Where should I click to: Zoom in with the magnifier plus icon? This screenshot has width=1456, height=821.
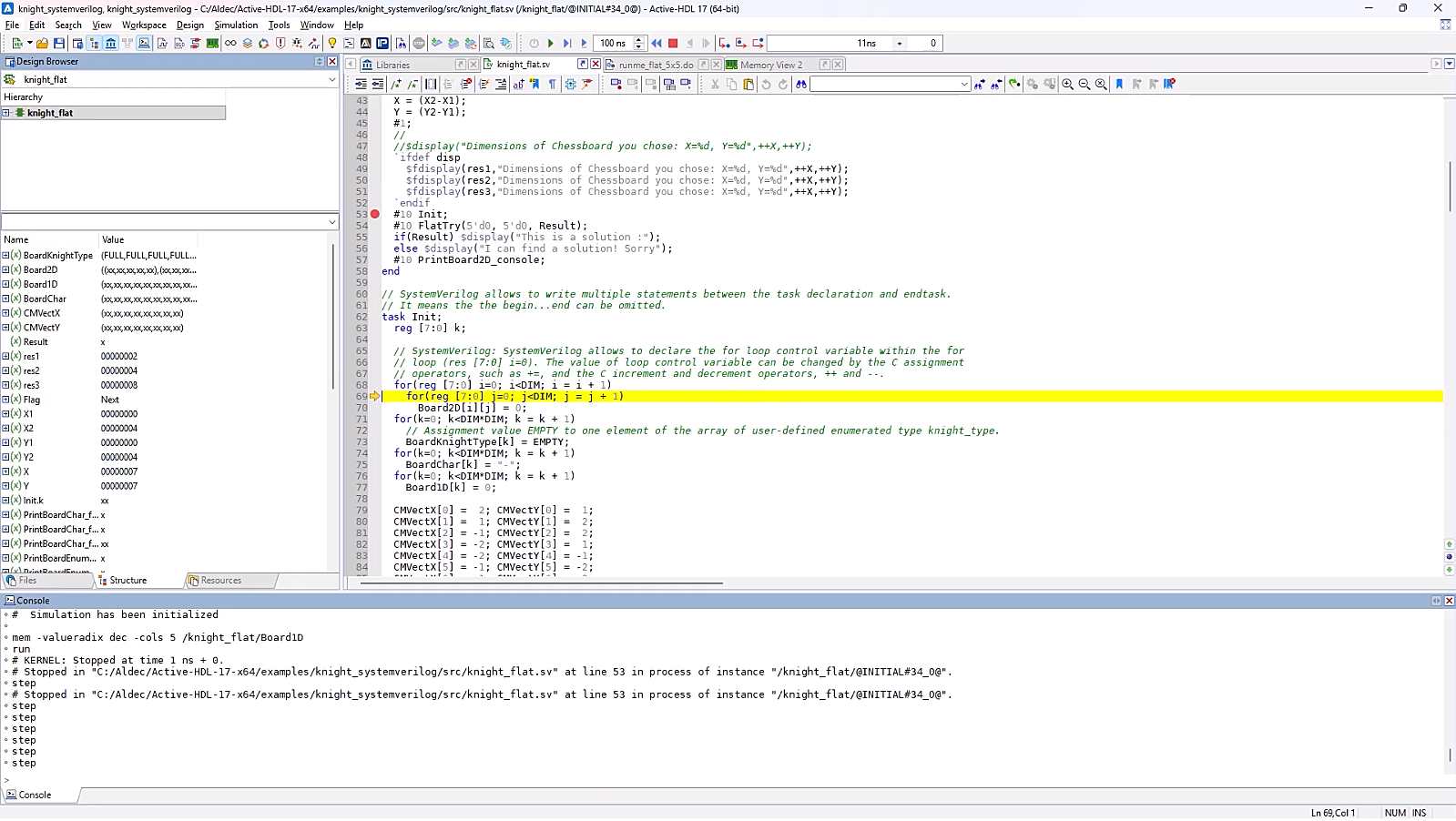(x=1067, y=84)
